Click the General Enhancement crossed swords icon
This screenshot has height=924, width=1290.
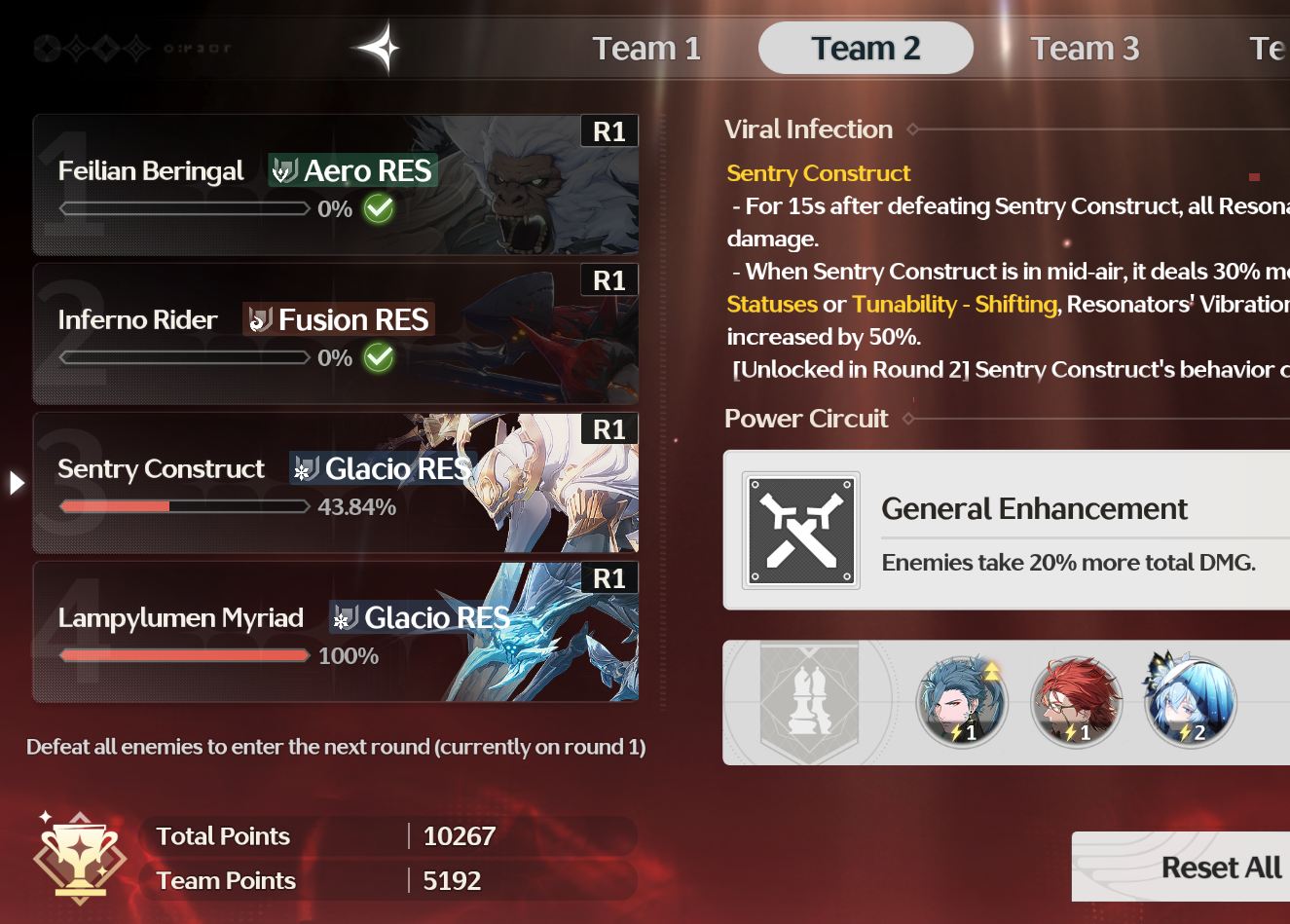801,531
